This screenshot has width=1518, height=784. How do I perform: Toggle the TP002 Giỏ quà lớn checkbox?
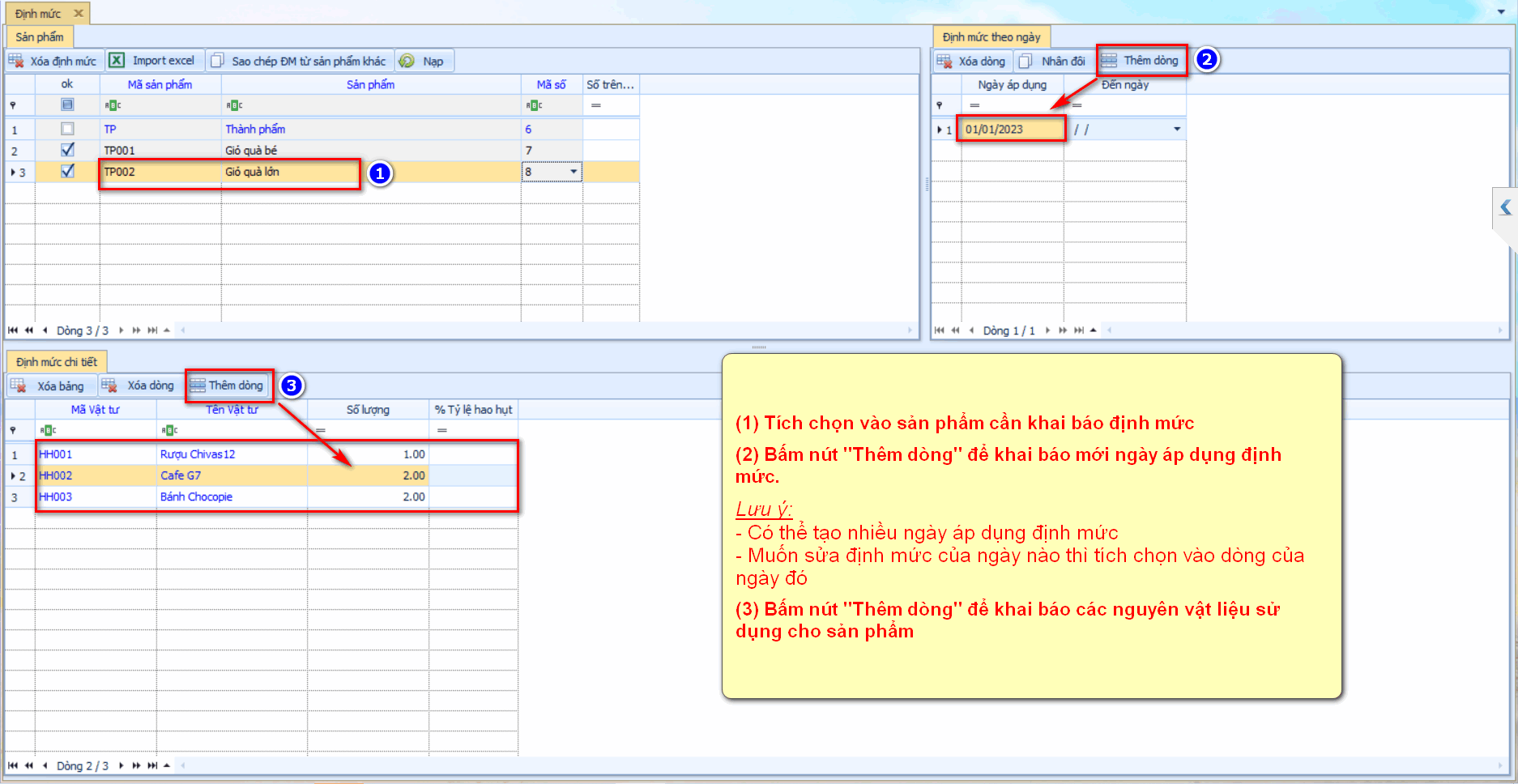67,171
